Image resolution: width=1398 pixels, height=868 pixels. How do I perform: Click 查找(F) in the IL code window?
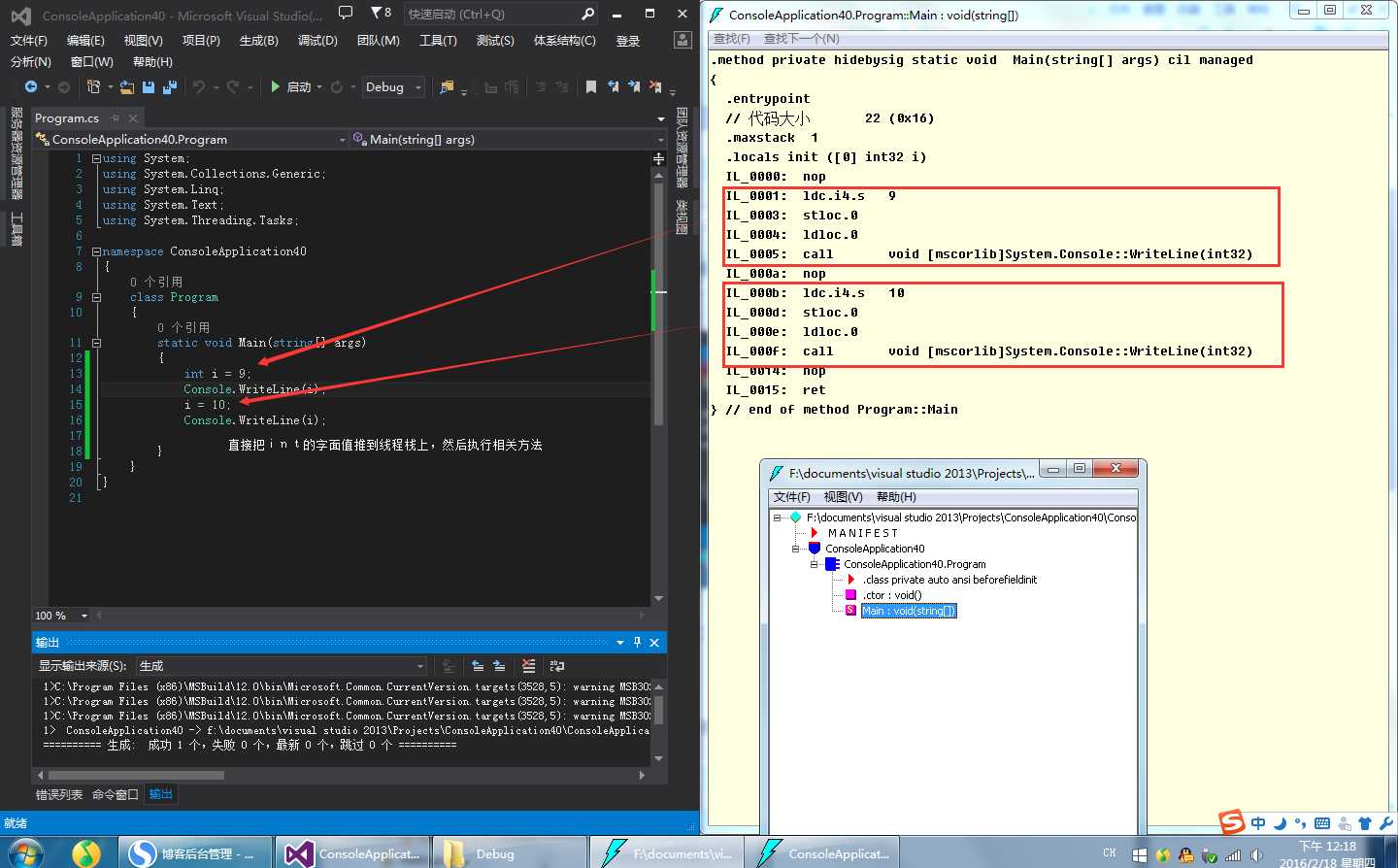(732, 39)
